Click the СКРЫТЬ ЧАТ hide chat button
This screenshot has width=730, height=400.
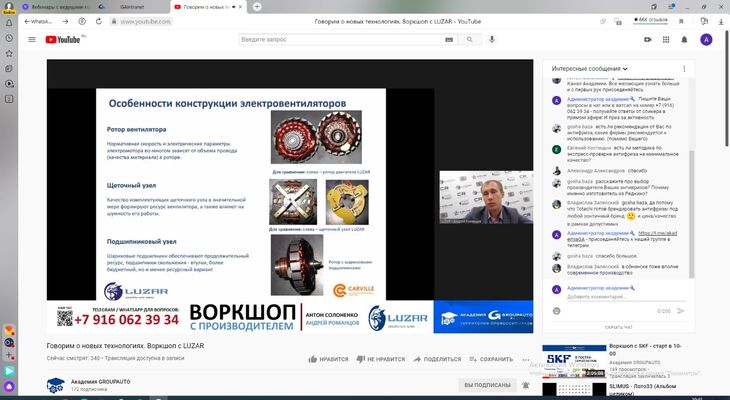click(x=618, y=327)
